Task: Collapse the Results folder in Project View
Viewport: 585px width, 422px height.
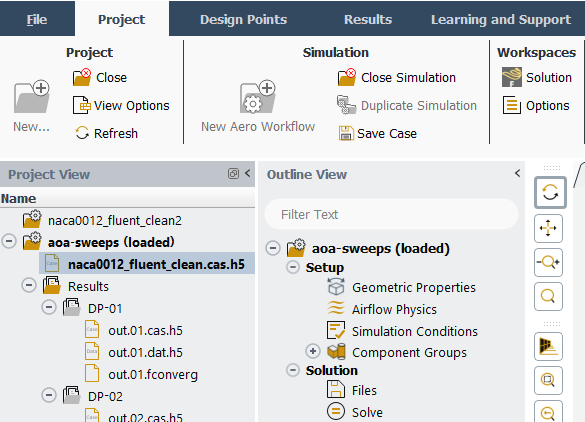Action: point(29,285)
